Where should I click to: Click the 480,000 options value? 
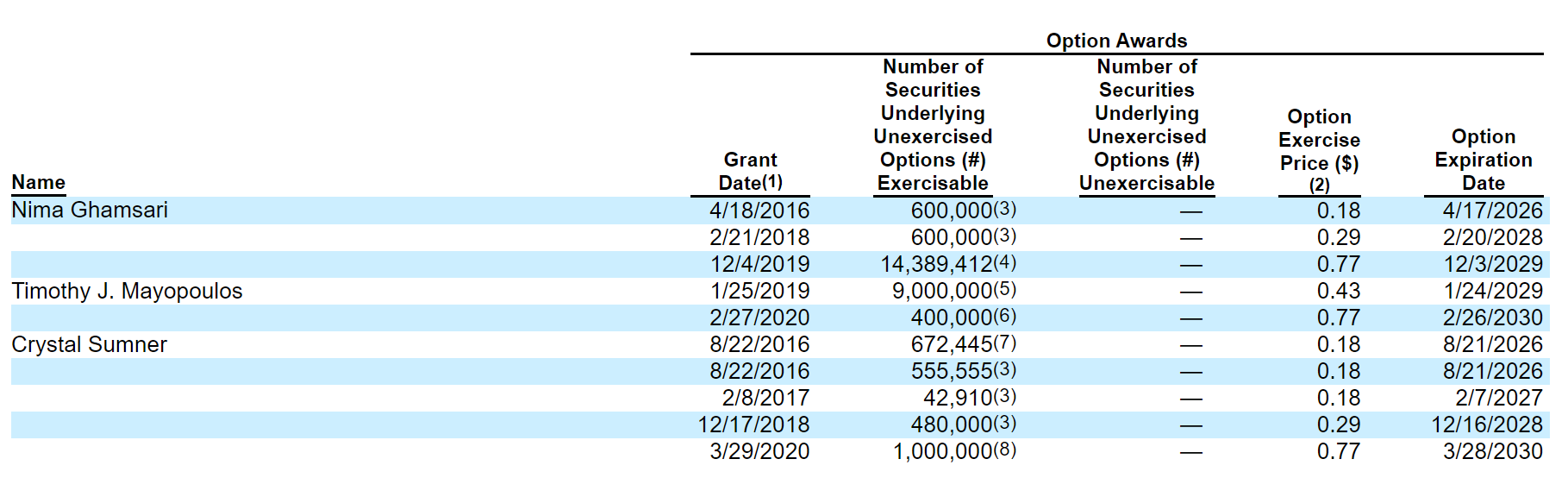tap(952, 425)
